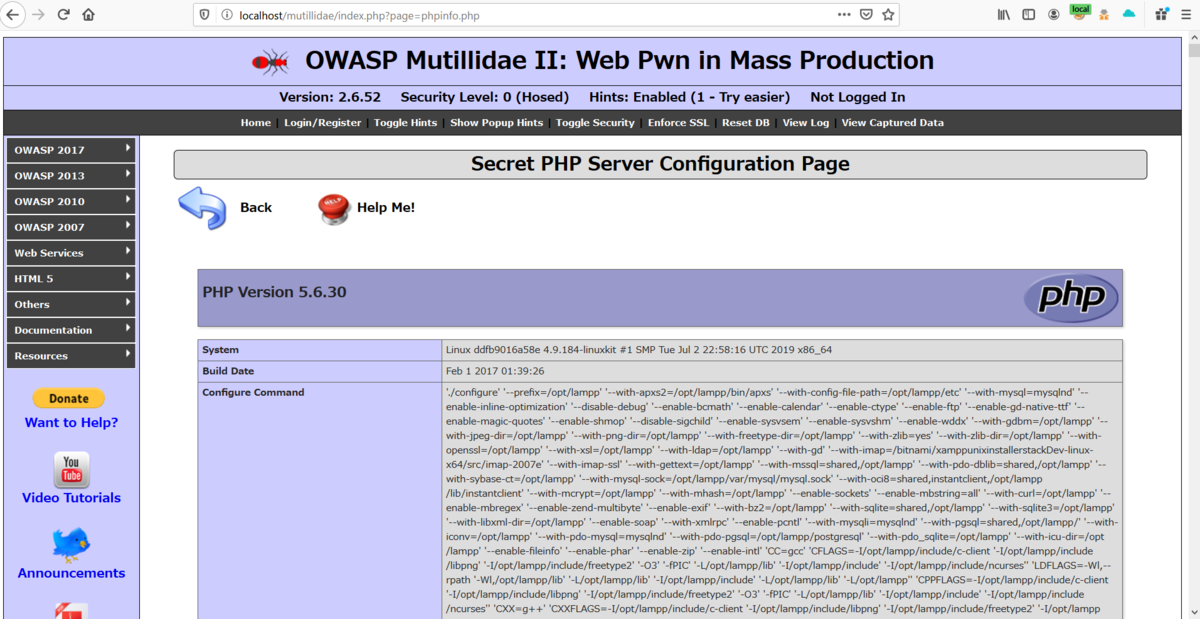This screenshot has height=619, width=1200.
Task: Open the Video Tutorials link
Action: [x=71, y=498]
